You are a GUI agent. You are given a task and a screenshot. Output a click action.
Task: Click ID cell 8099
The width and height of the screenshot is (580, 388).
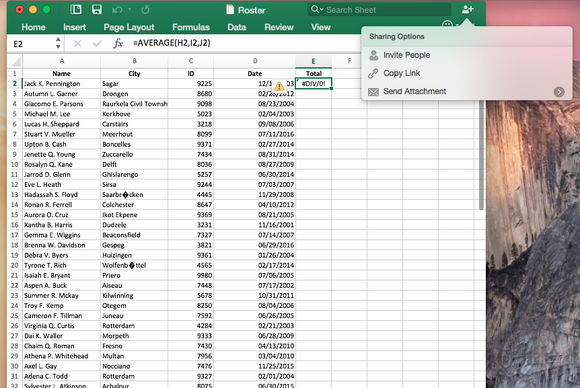click(191, 134)
